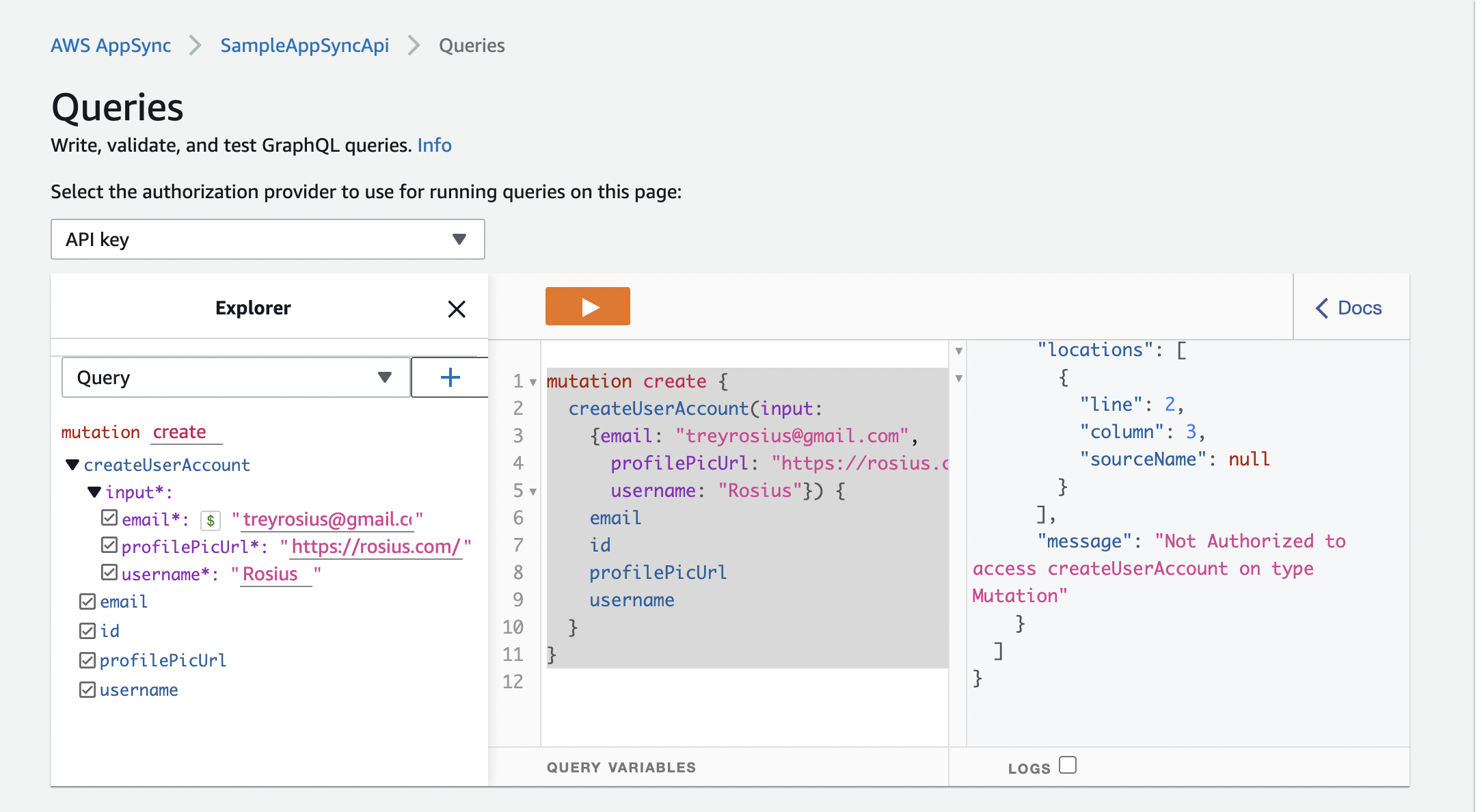Open the Query operation type dropdown
Screen dimensions: 1482x812
point(236,377)
